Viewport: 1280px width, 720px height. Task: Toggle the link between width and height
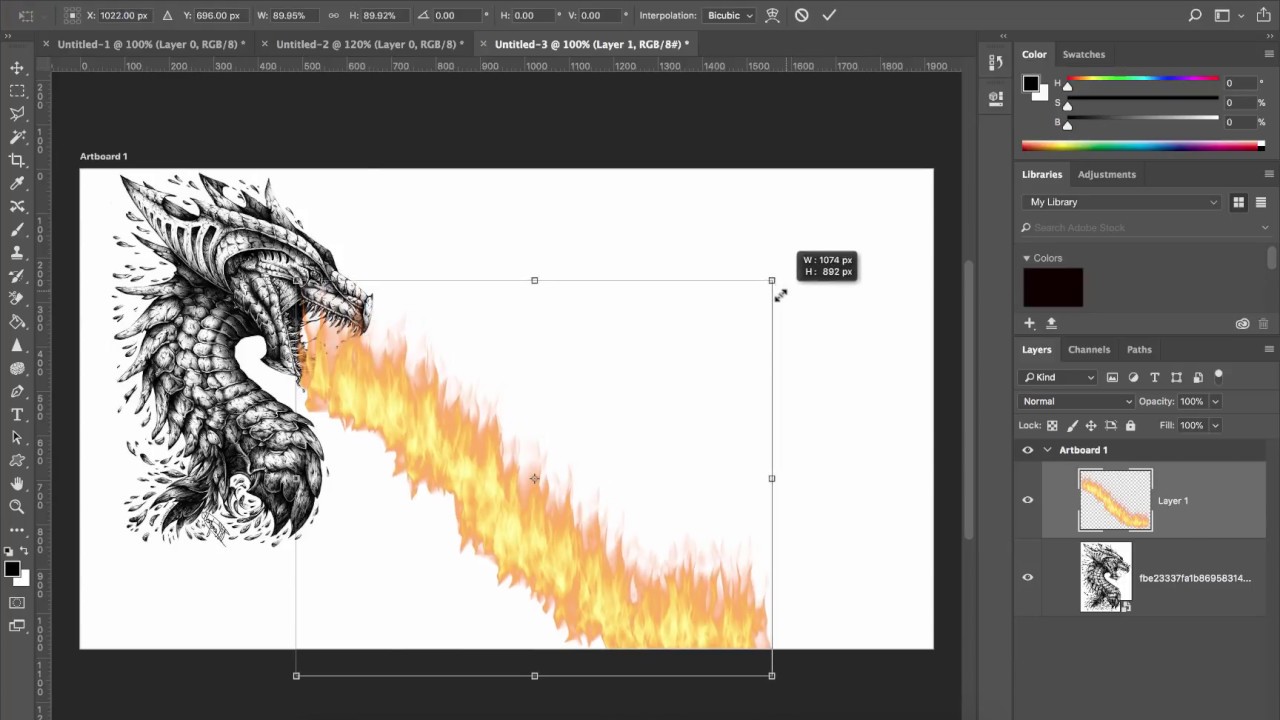(333, 15)
